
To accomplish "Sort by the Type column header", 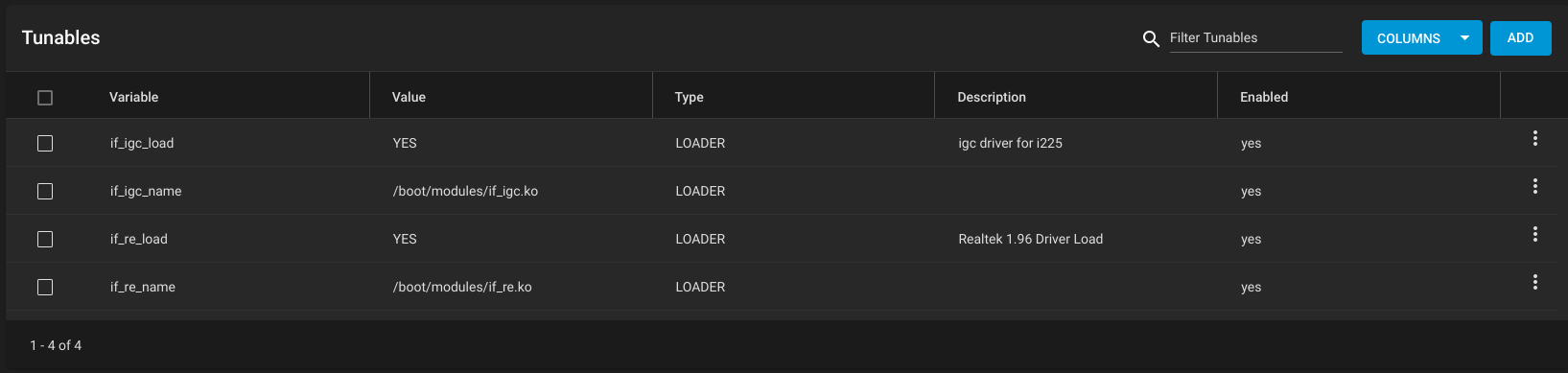I will [689, 97].
